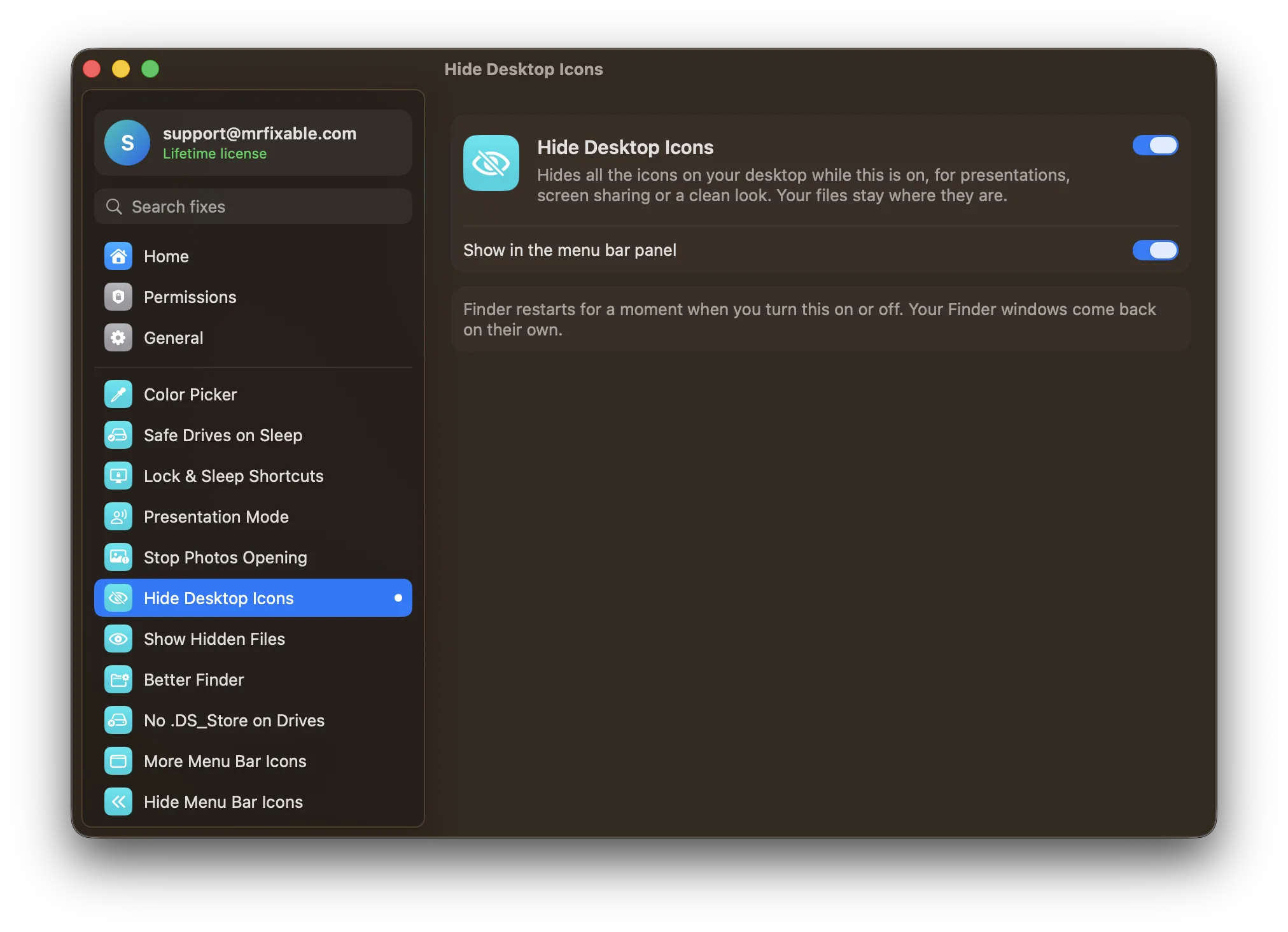
Task: Click the large crossed-eye icon in main panel
Action: pyautogui.click(x=491, y=163)
